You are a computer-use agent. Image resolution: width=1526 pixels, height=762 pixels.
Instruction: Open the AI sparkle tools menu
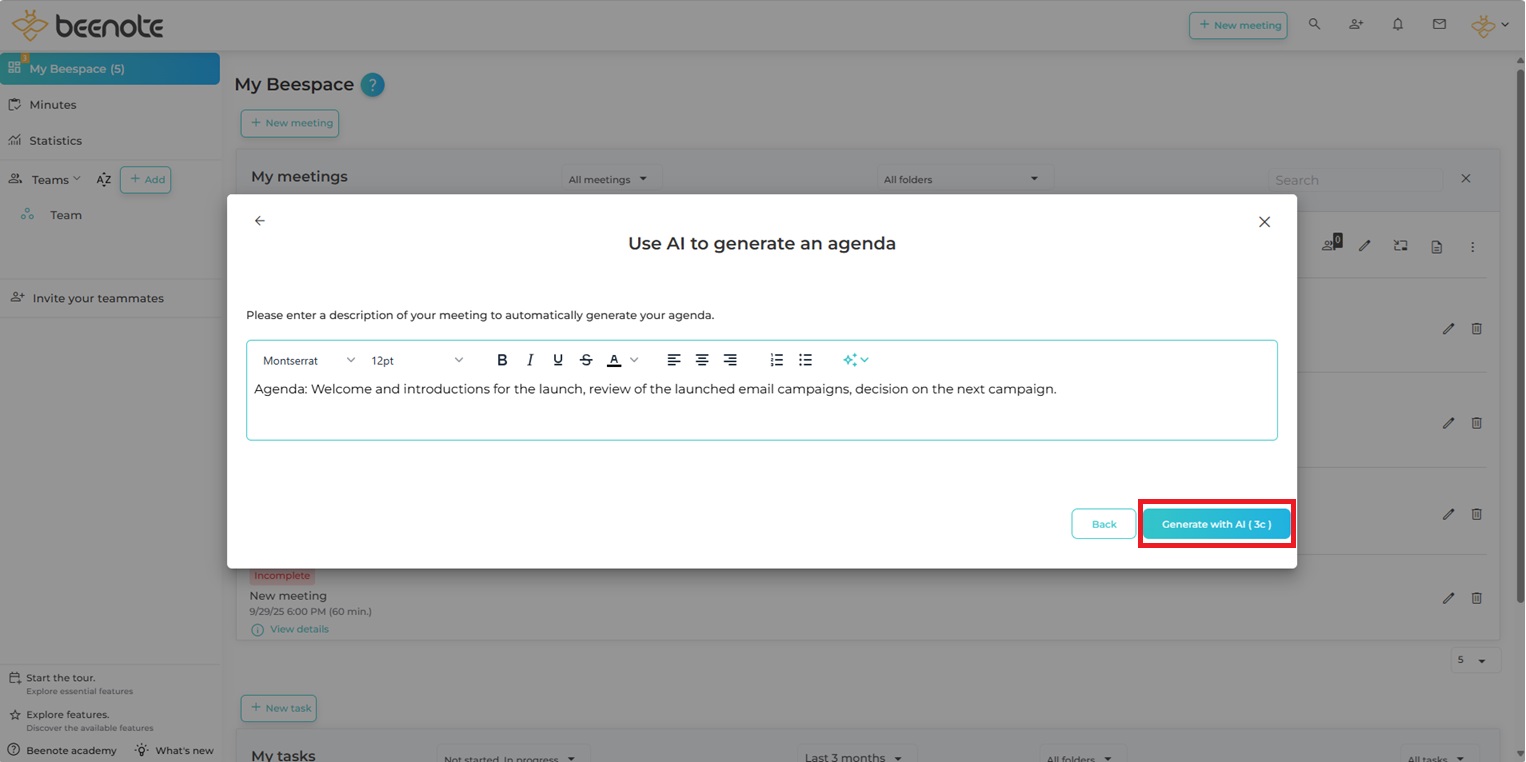[x=855, y=360]
